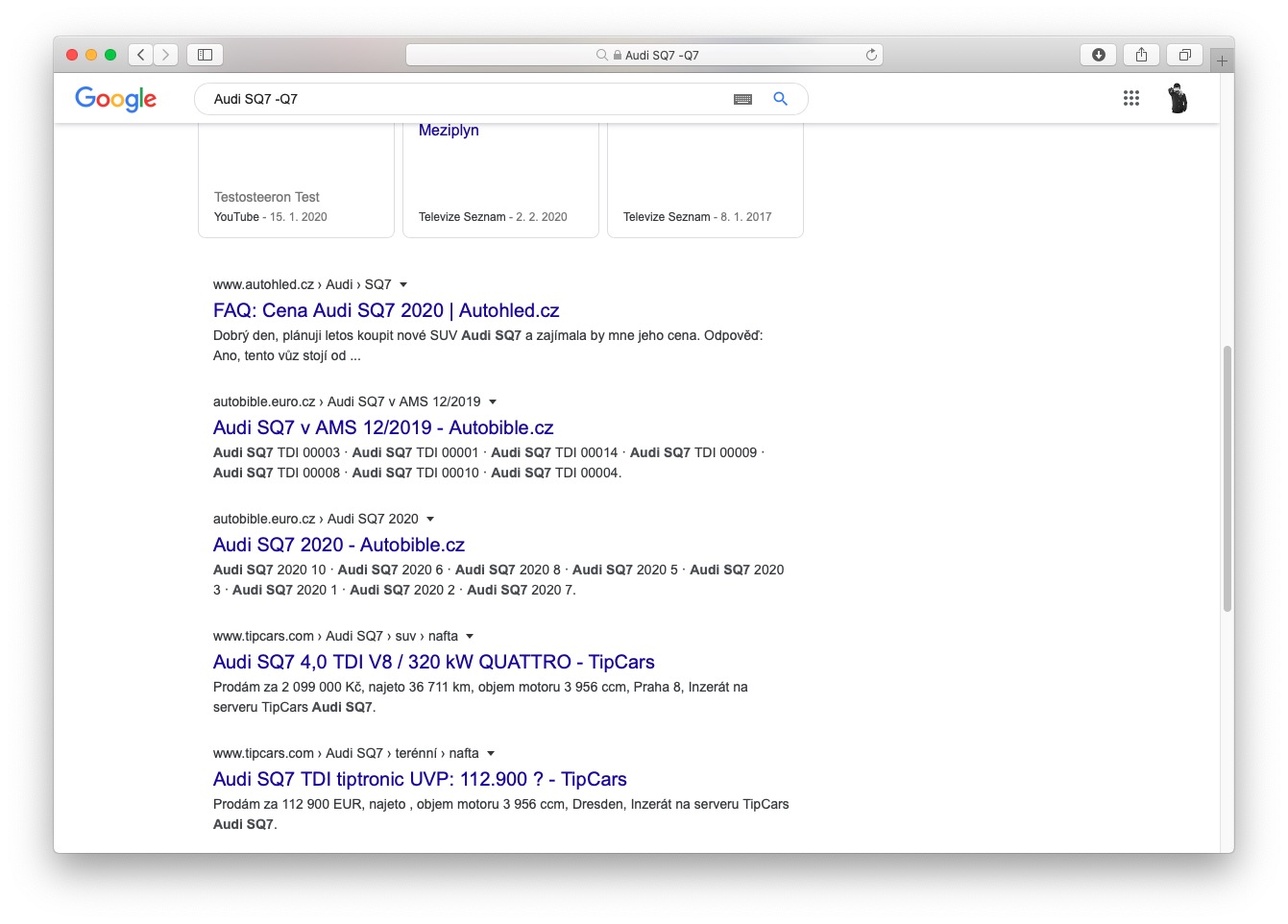
Task: Click the blue search magnifier icon
Action: click(780, 99)
